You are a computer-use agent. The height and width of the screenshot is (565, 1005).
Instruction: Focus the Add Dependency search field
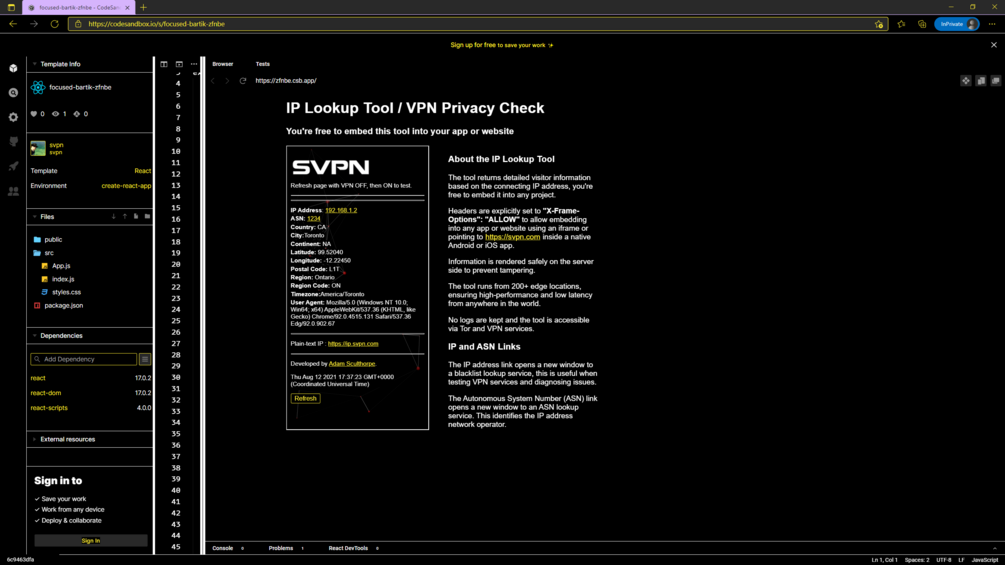point(84,359)
